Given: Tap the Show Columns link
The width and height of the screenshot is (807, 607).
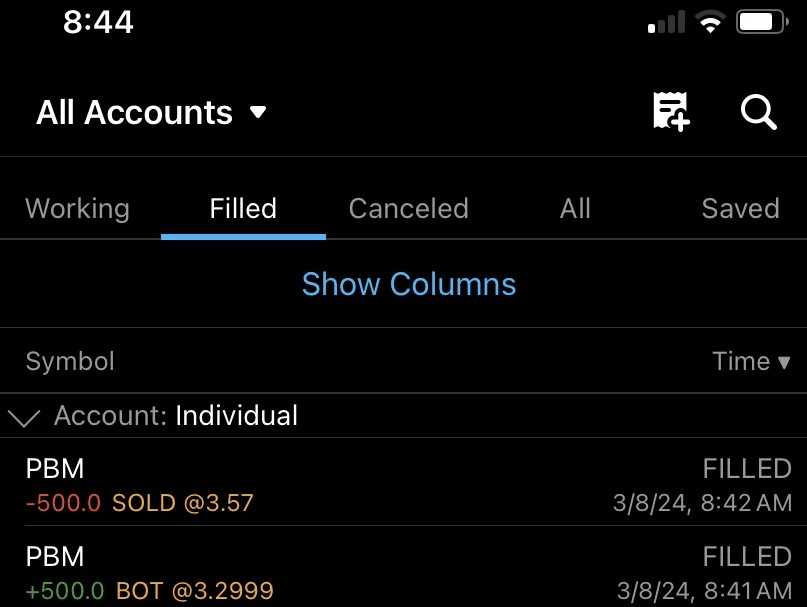Looking at the screenshot, I should 409,284.
